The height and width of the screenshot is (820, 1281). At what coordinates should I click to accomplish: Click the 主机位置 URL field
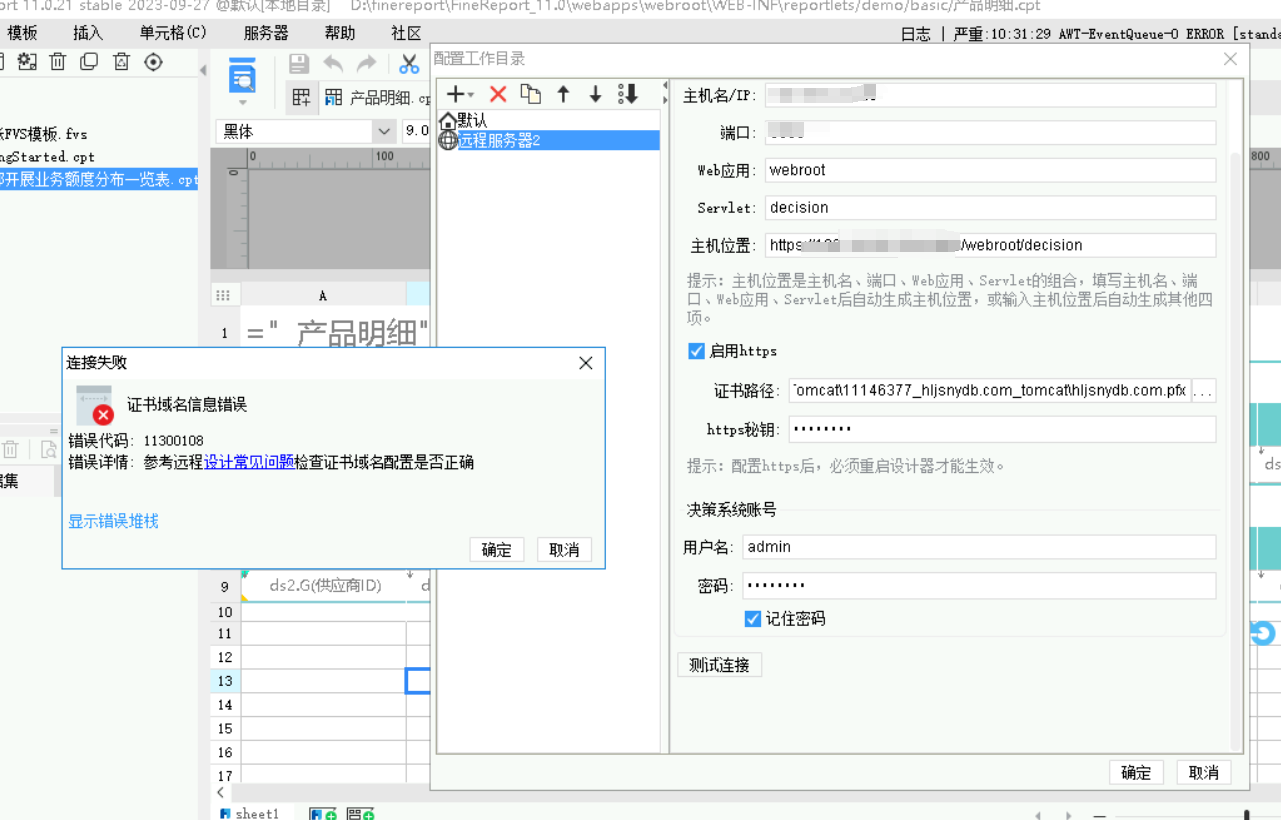click(990, 245)
